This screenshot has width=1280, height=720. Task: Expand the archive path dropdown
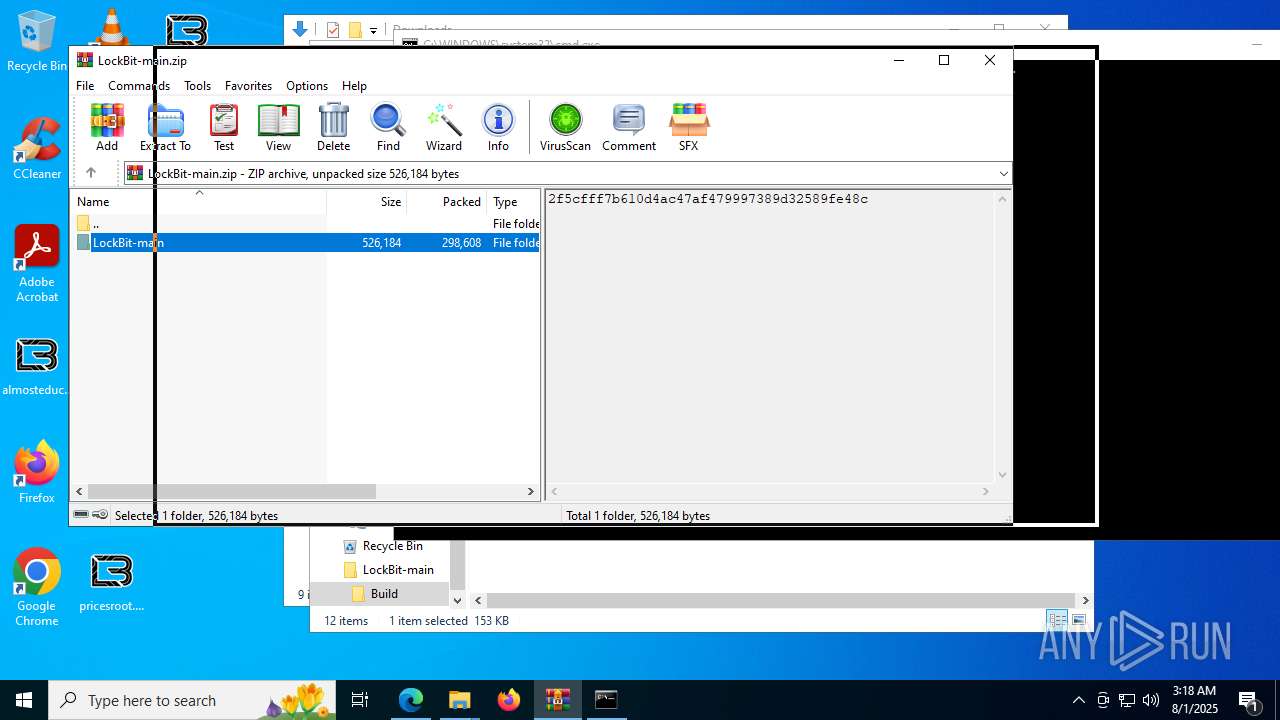click(1003, 174)
